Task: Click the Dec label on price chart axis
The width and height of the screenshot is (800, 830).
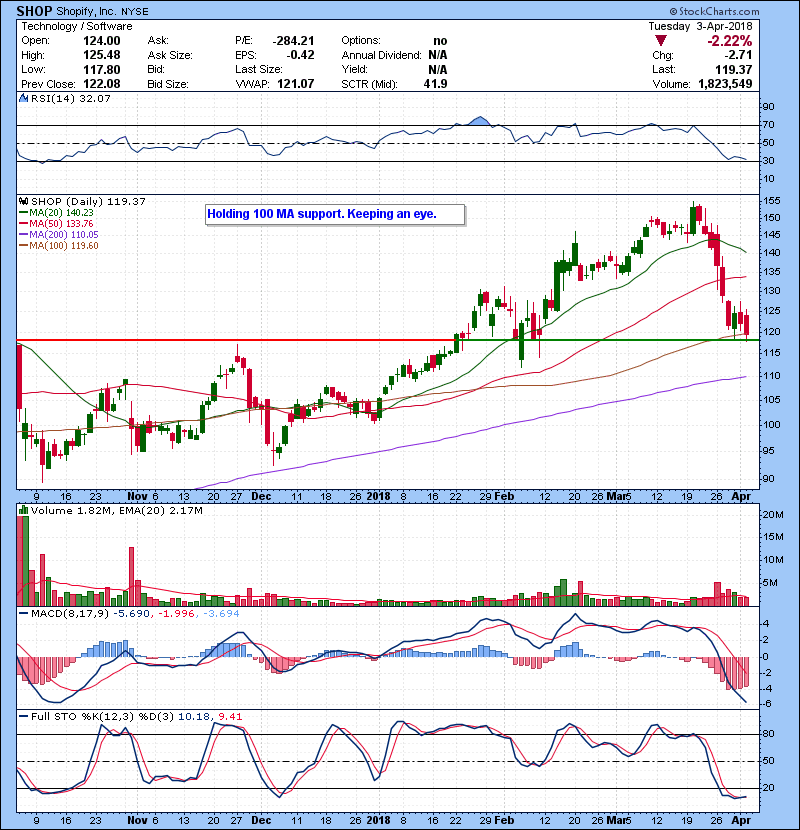Action: pos(261,497)
